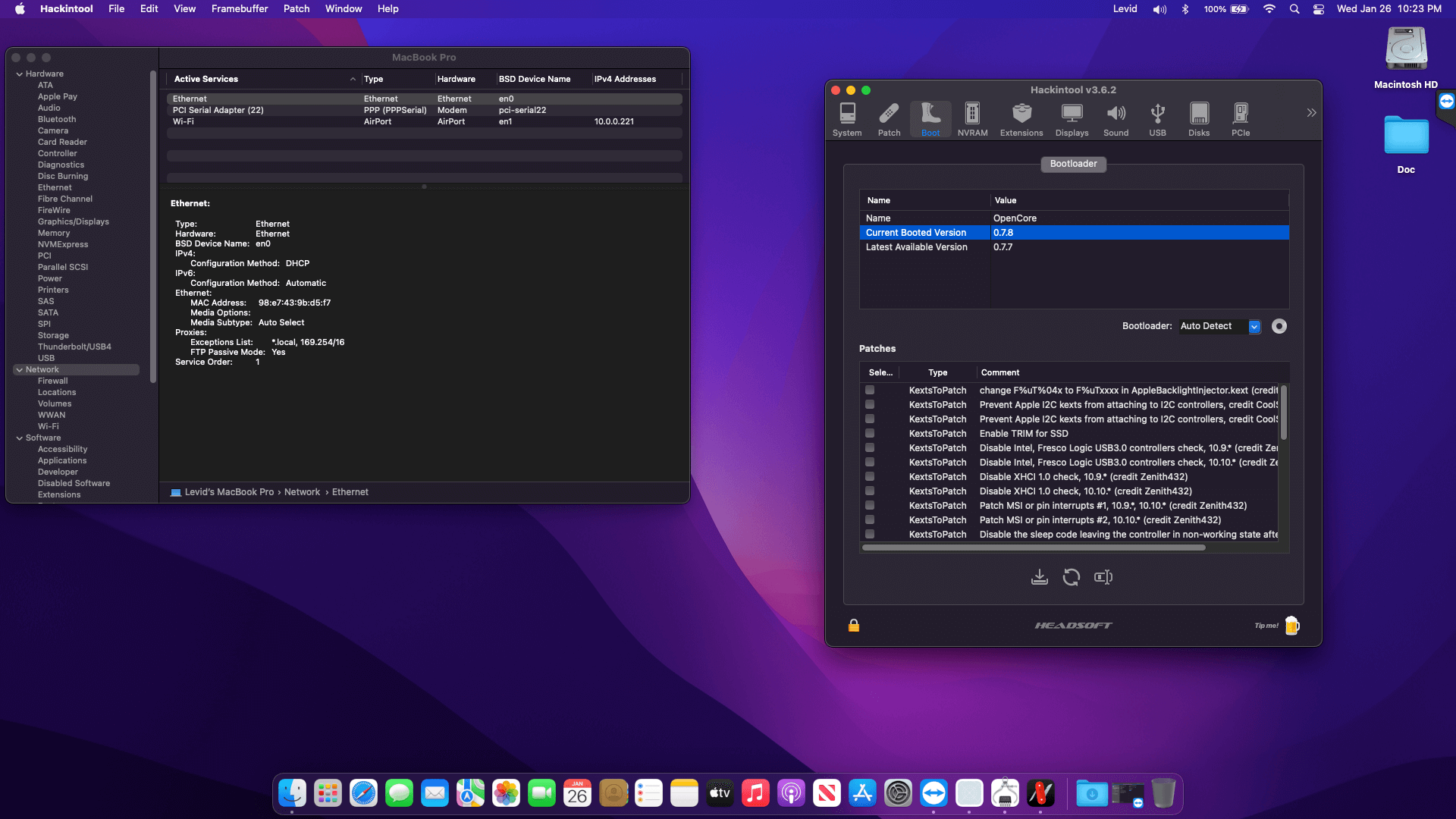1456x819 pixels.
Task: Click Network in the path breadcrumb
Action: tap(302, 492)
